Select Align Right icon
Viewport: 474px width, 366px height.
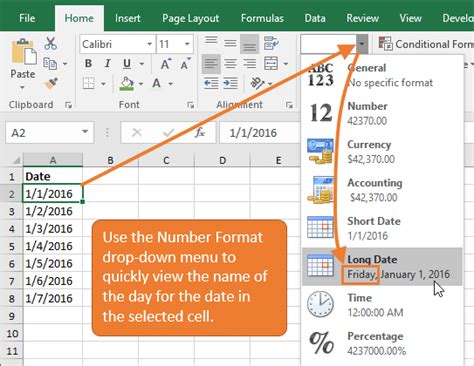click(x=249, y=63)
